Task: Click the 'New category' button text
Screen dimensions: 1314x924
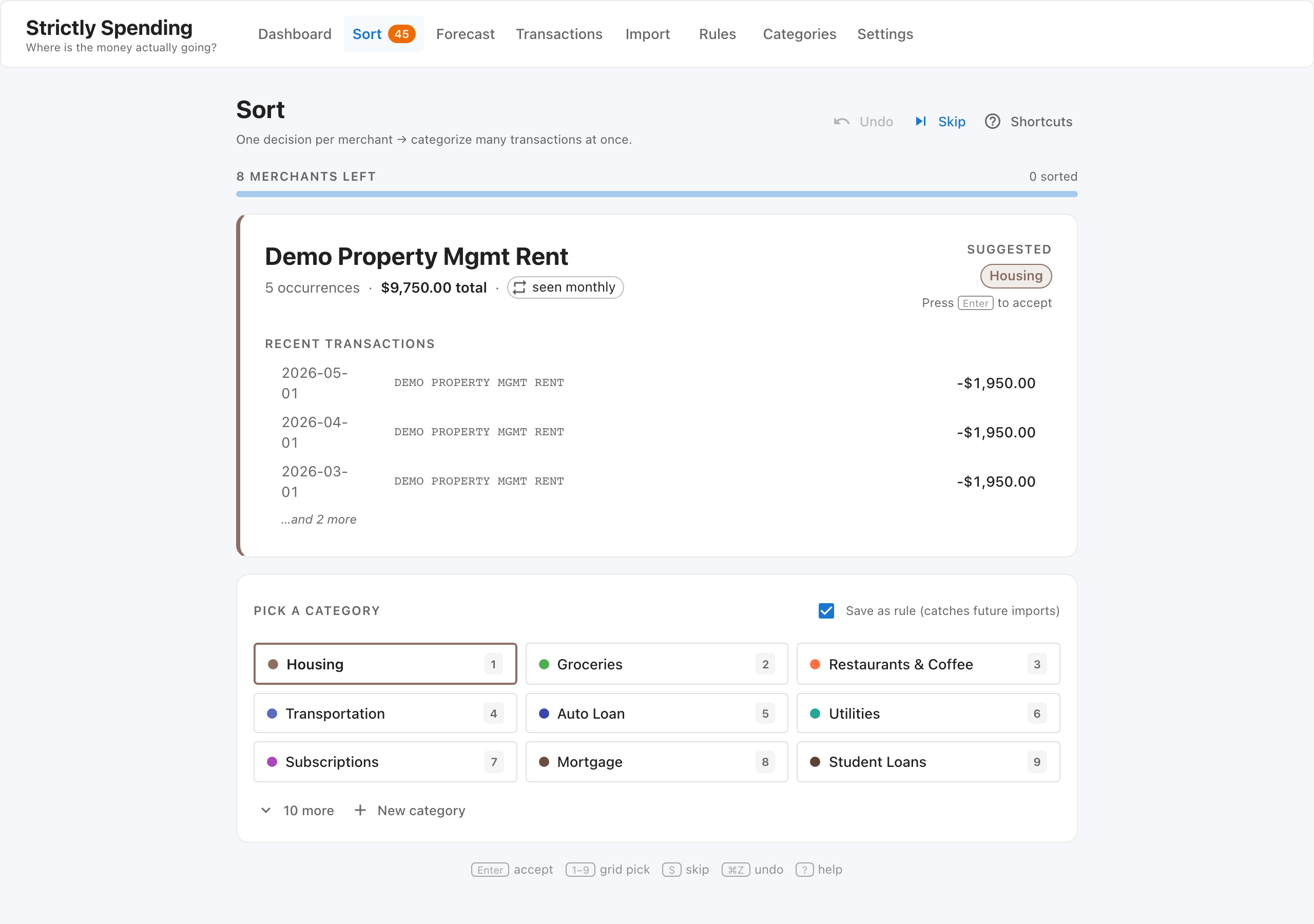Action: tap(421, 810)
